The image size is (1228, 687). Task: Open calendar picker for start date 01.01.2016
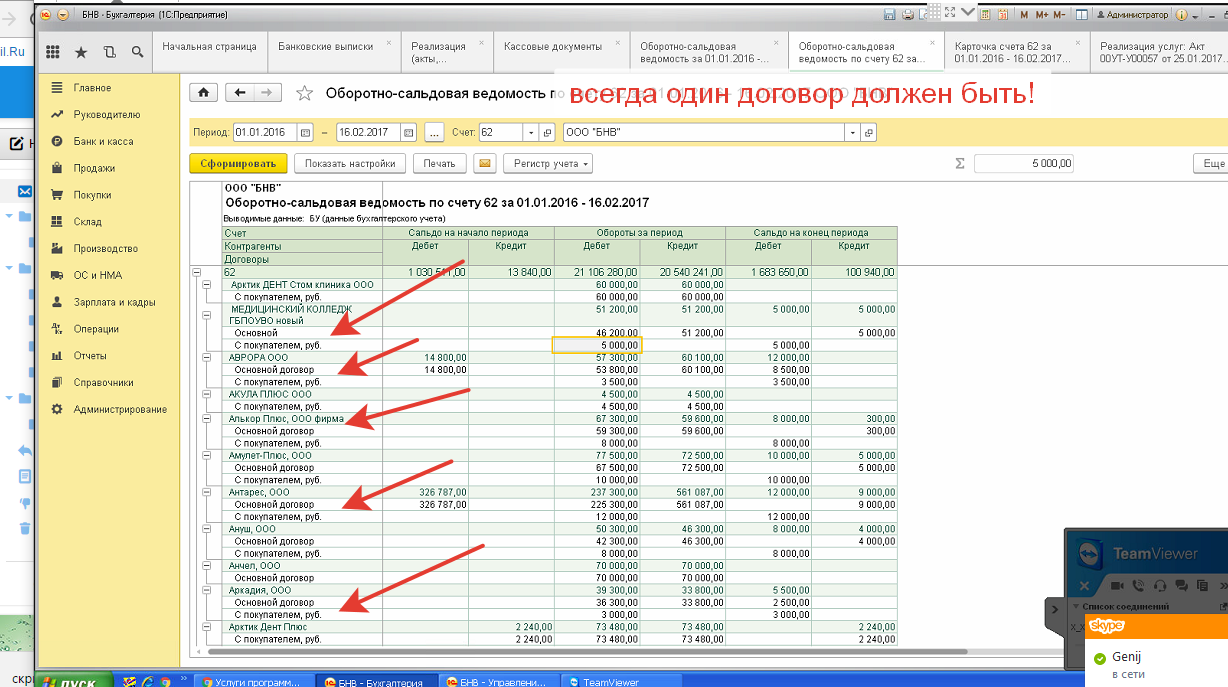pos(305,132)
